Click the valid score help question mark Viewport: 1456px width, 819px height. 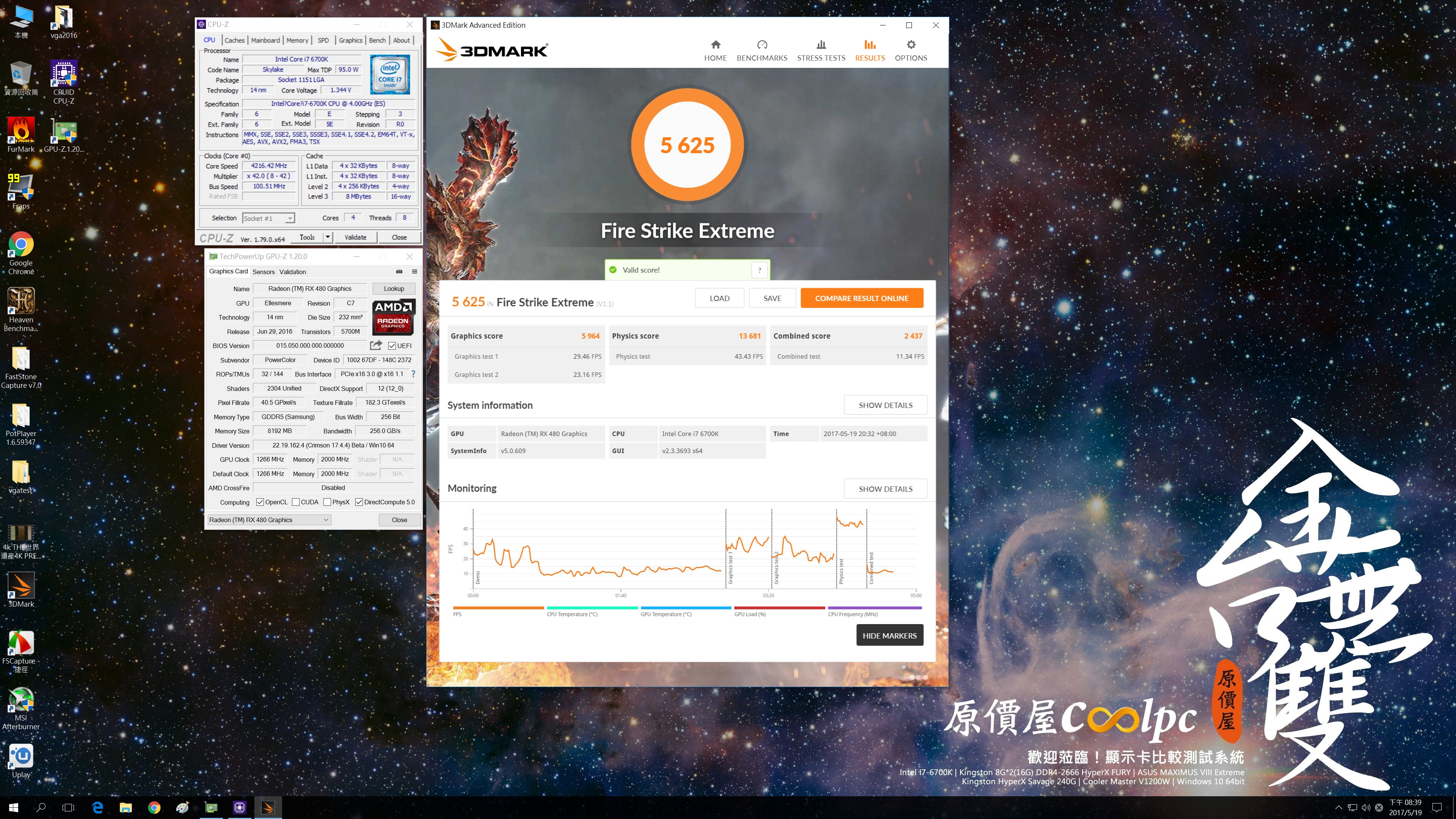[x=759, y=270]
